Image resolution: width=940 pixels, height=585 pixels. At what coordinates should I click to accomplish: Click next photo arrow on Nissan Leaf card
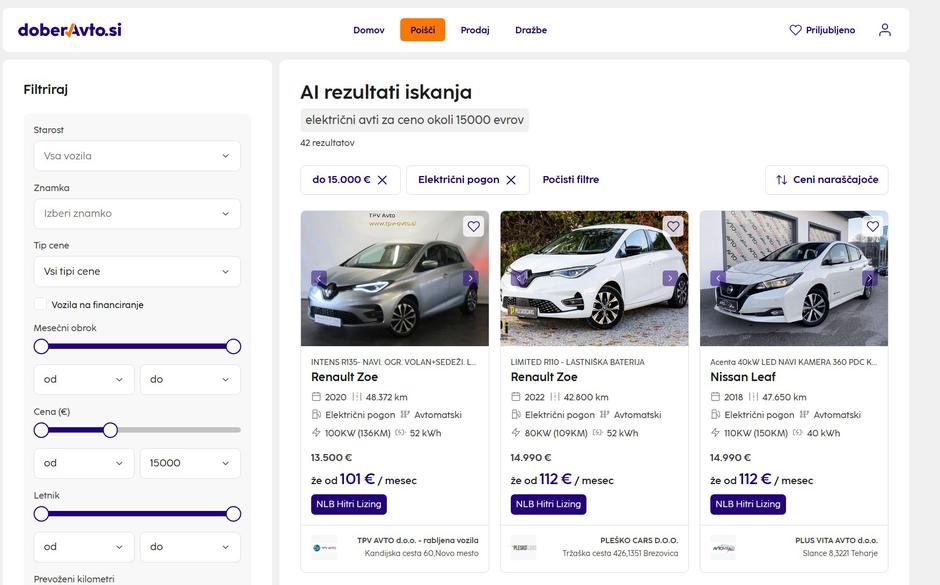click(871, 278)
